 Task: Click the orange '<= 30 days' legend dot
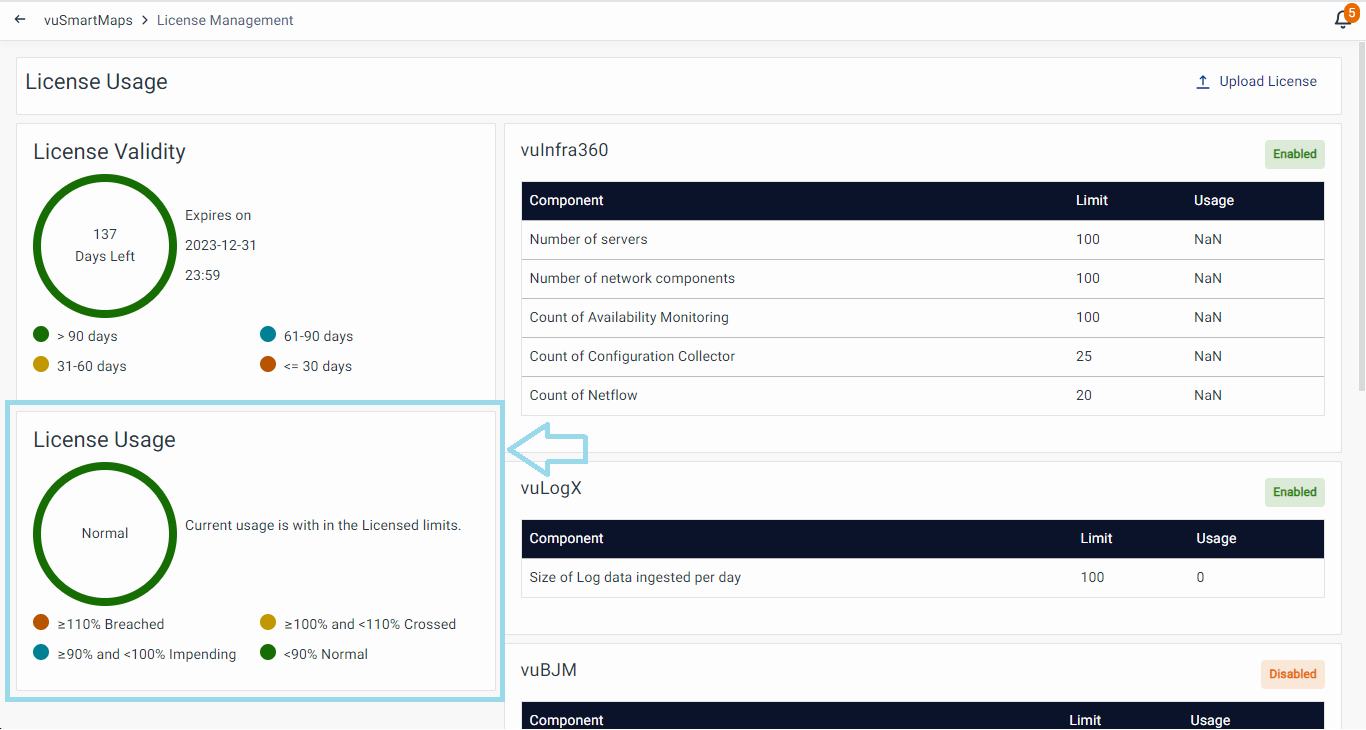pos(268,365)
